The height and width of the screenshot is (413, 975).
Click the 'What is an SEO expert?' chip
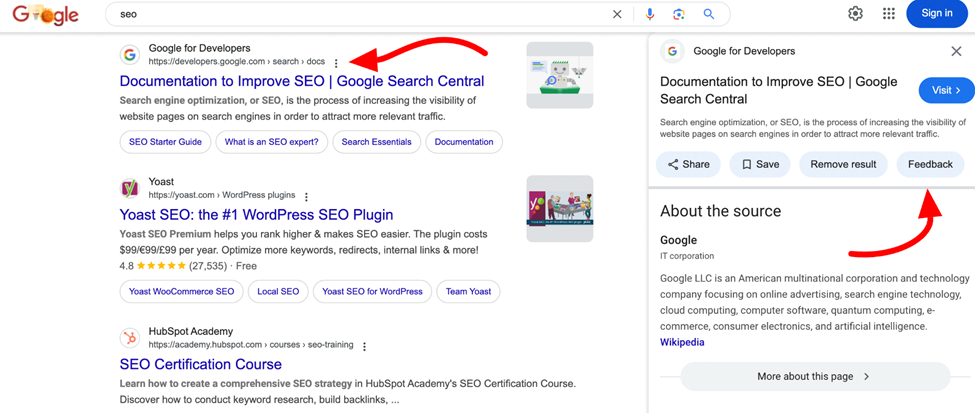(x=272, y=142)
